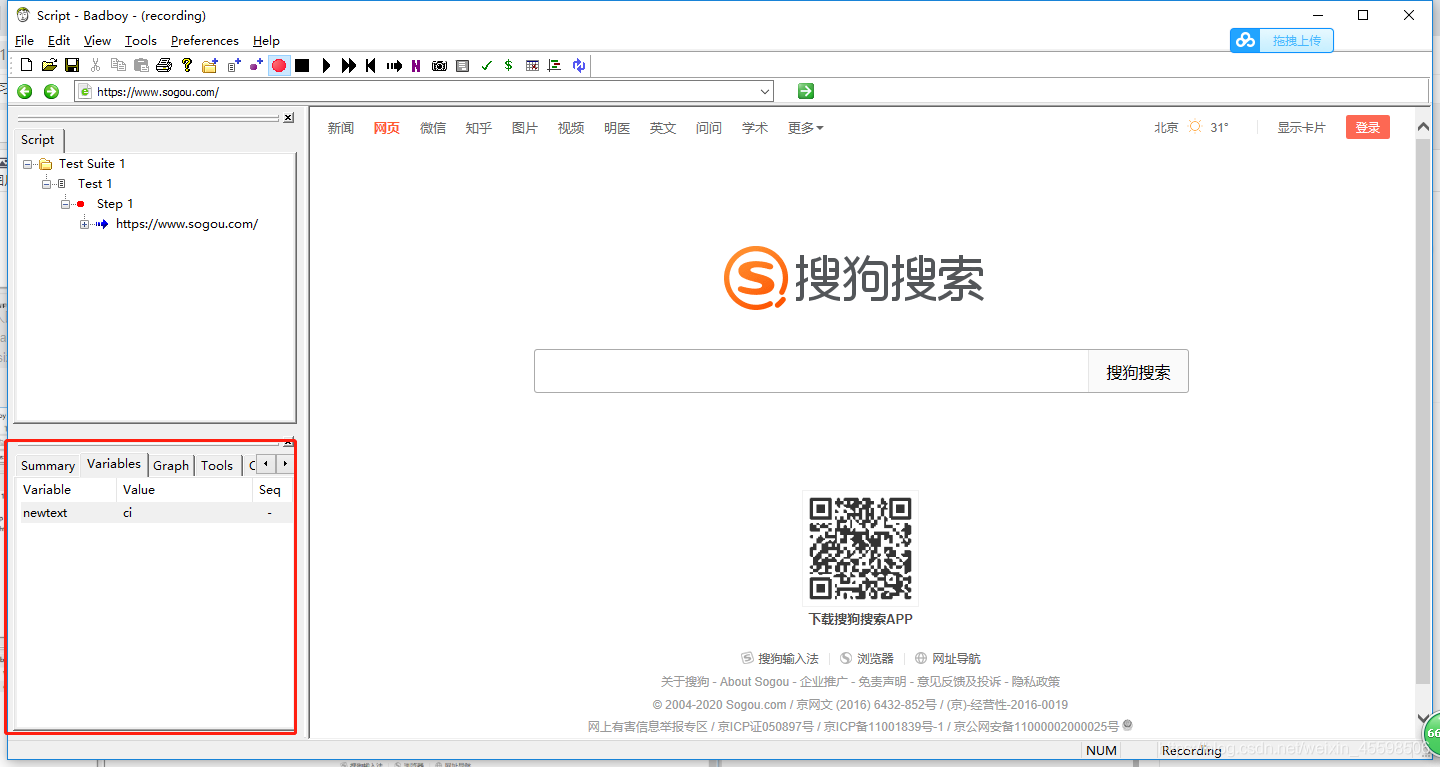Open the Preferences menu
Image resolution: width=1440 pixels, height=767 pixels.
click(x=205, y=41)
